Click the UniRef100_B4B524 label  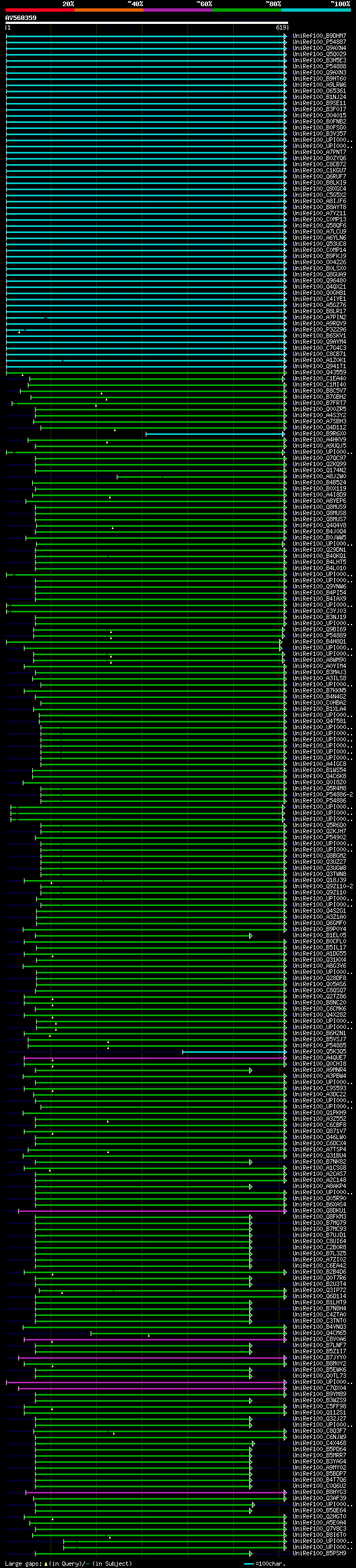pos(319,483)
